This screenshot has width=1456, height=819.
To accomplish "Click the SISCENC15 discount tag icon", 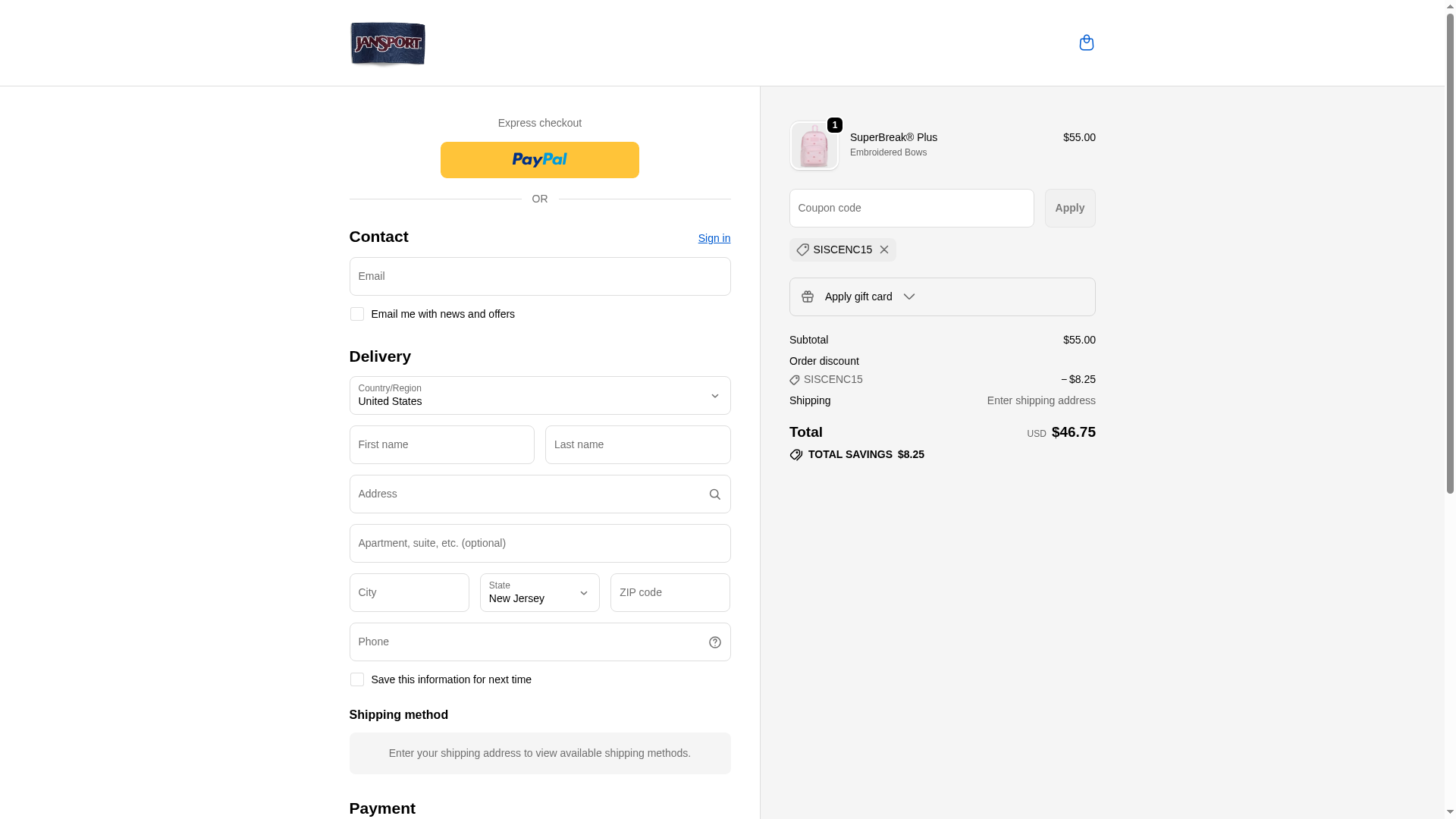I will (x=802, y=249).
